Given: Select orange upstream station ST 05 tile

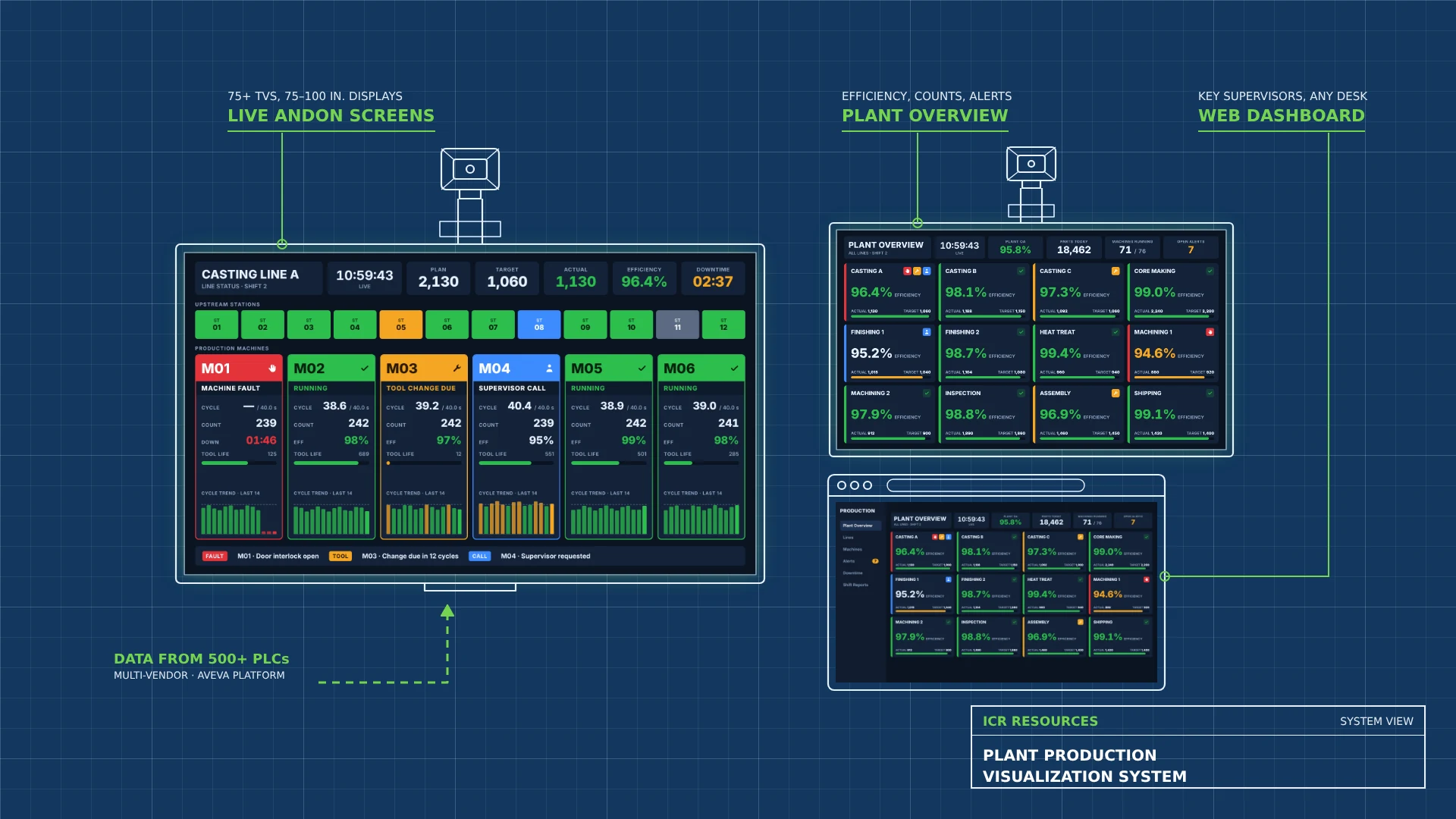Looking at the screenshot, I should (x=401, y=325).
